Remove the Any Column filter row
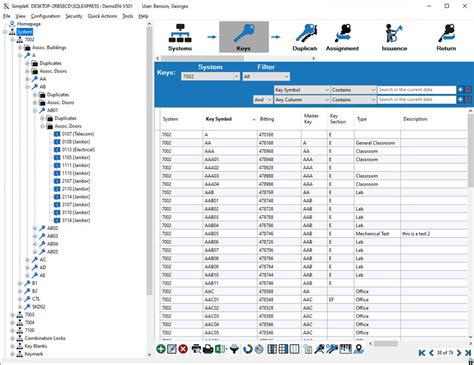Viewport: 474px width, 365px height. pyautogui.click(x=468, y=99)
